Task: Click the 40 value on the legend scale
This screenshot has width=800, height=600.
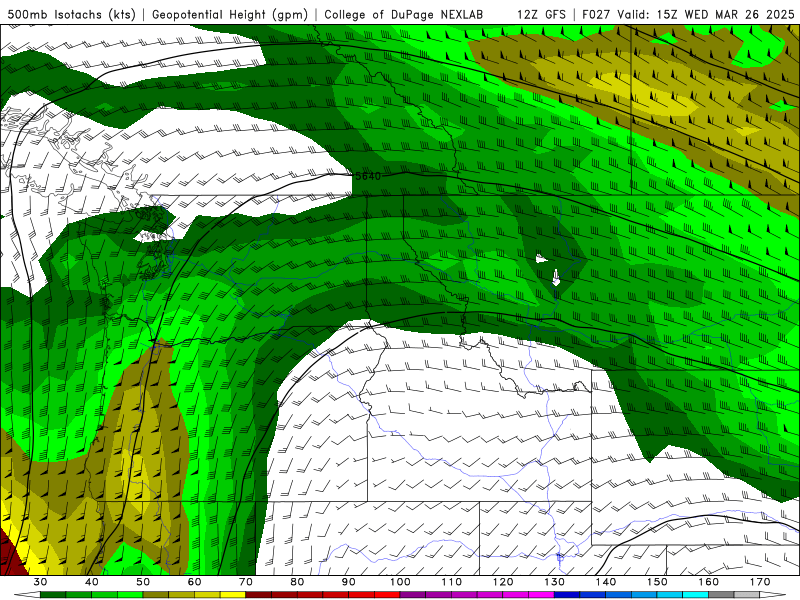Action: point(92,582)
